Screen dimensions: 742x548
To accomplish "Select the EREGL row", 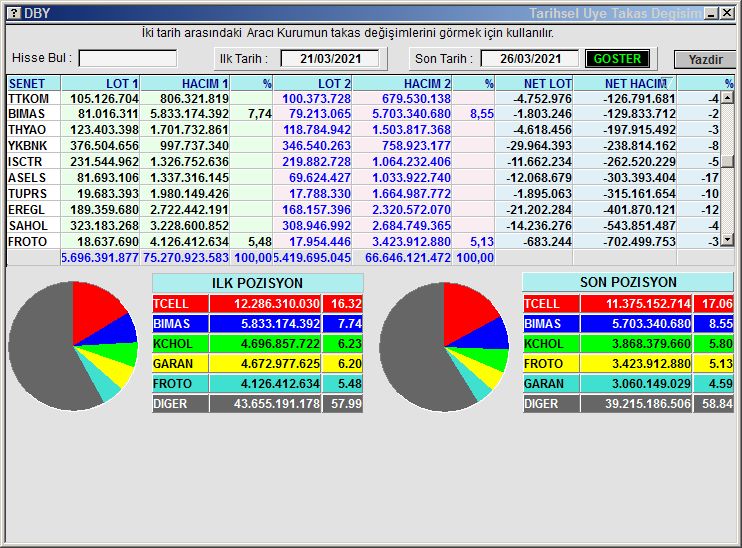I will coord(363,210).
